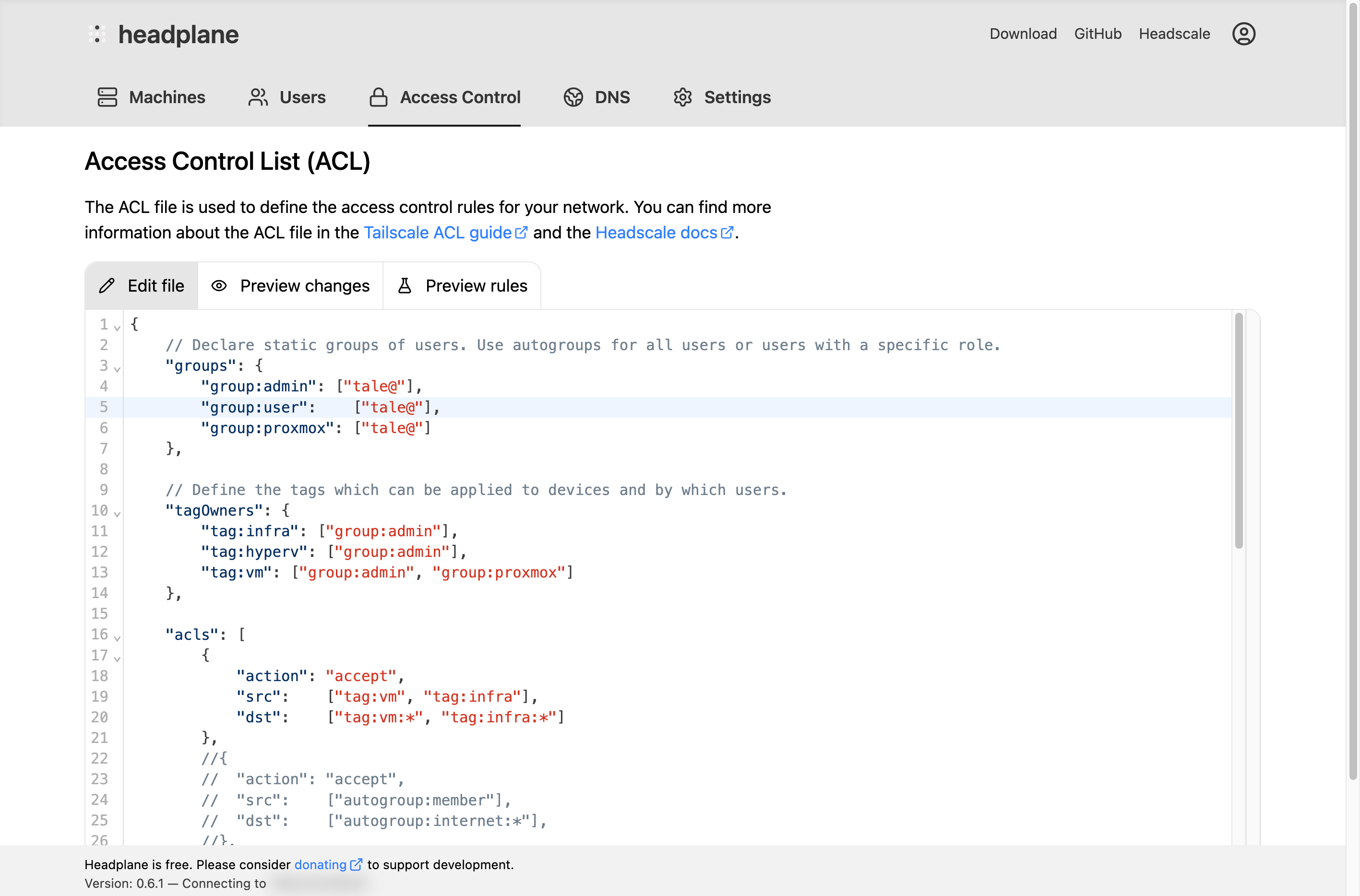
Task: Click the Settings gear icon
Action: coord(682,97)
